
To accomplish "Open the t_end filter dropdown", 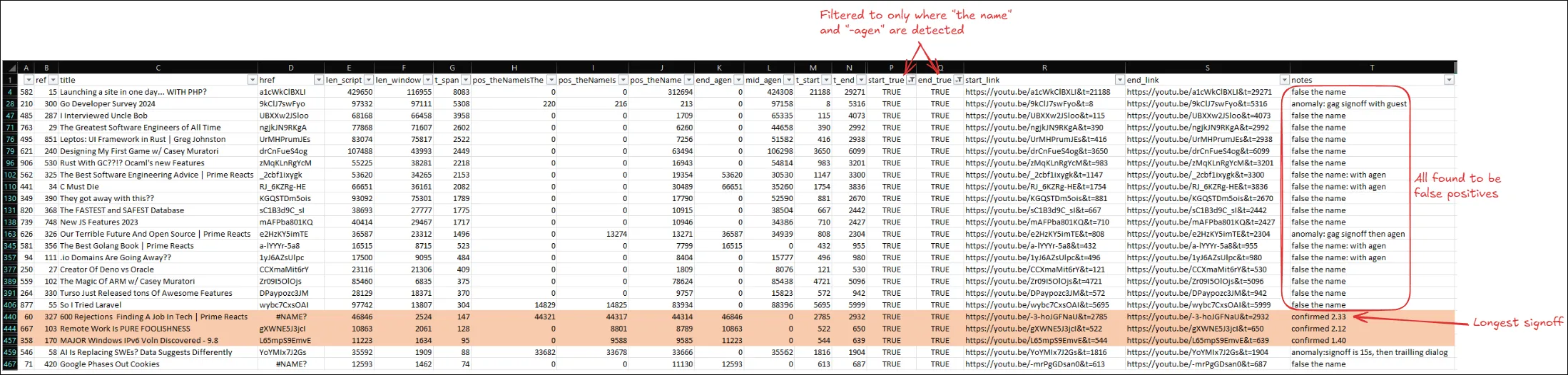I will tap(861, 80).
